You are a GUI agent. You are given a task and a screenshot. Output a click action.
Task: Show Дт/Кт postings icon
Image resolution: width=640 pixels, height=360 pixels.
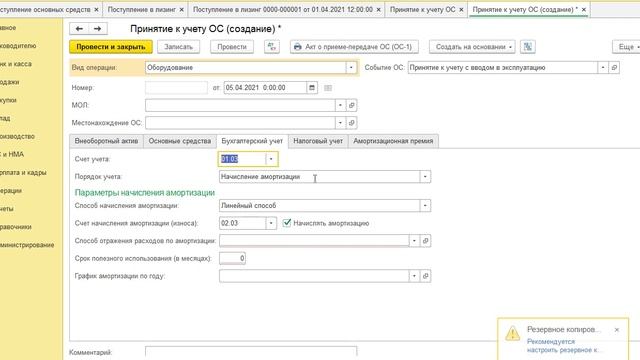[x=272, y=47]
